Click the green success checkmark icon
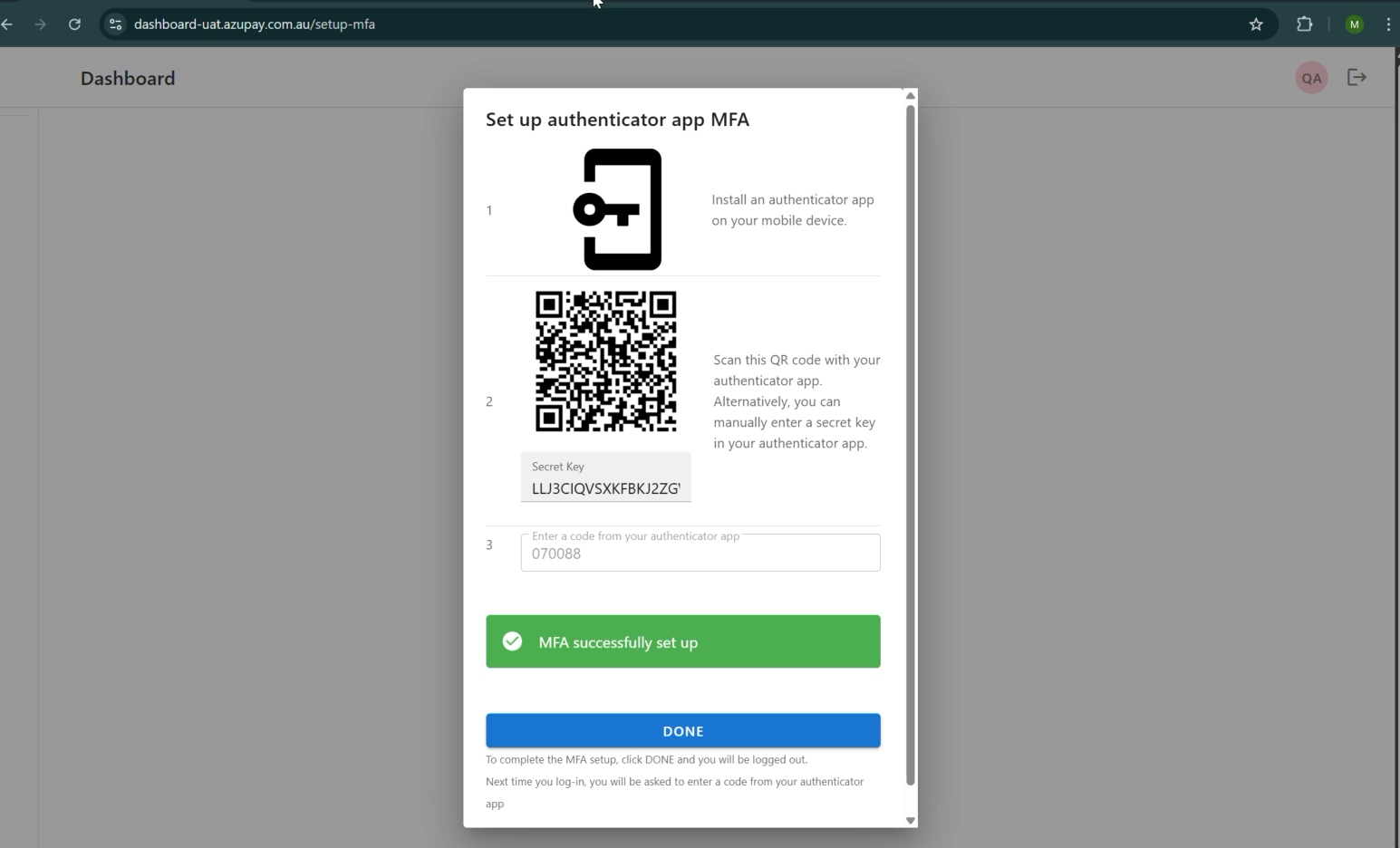1400x848 pixels. (x=512, y=641)
